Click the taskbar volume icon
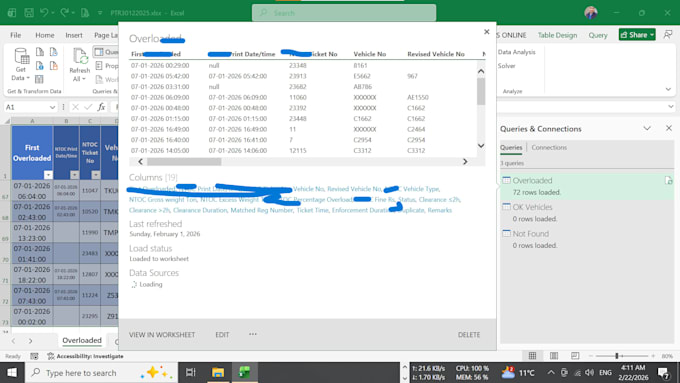The height and width of the screenshot is (383, 680). pos(589,373)
